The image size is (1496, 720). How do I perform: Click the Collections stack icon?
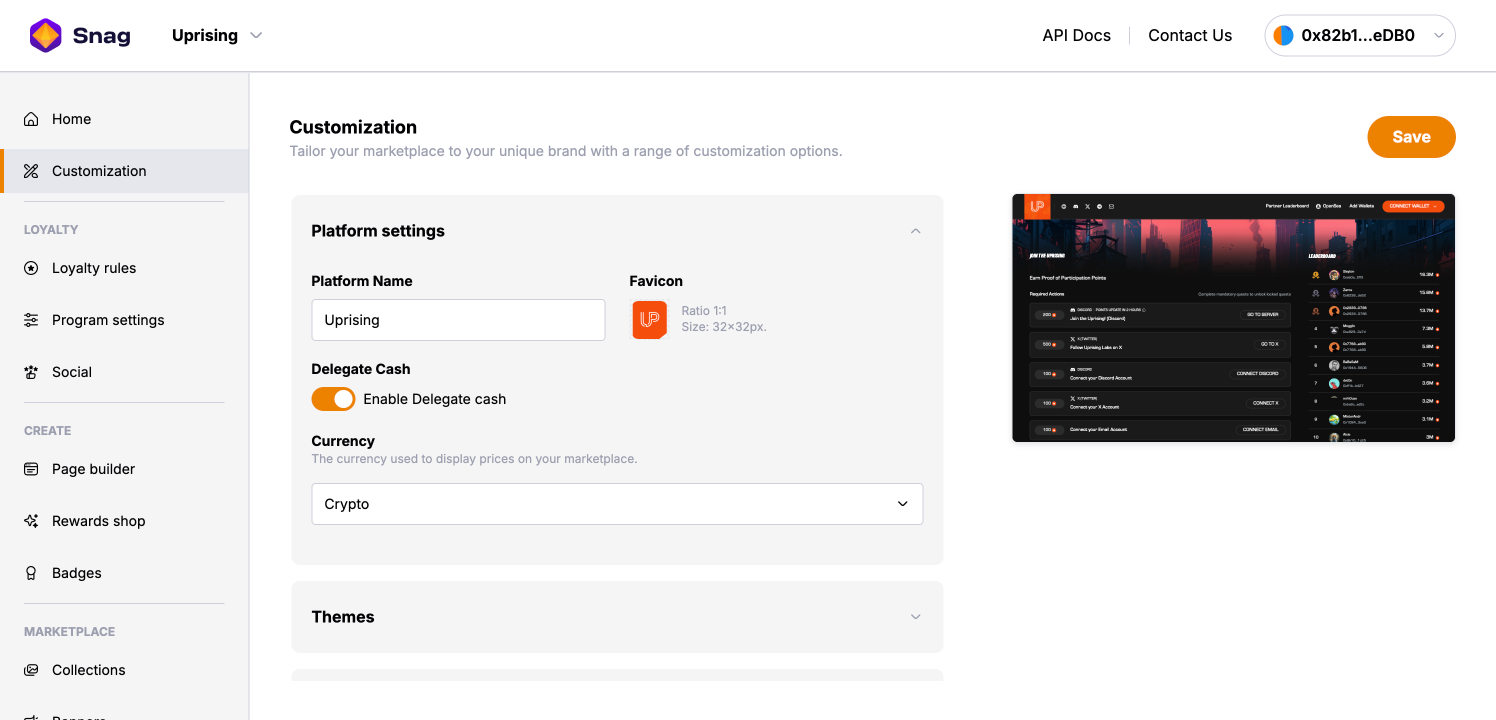tap(31, 670)
